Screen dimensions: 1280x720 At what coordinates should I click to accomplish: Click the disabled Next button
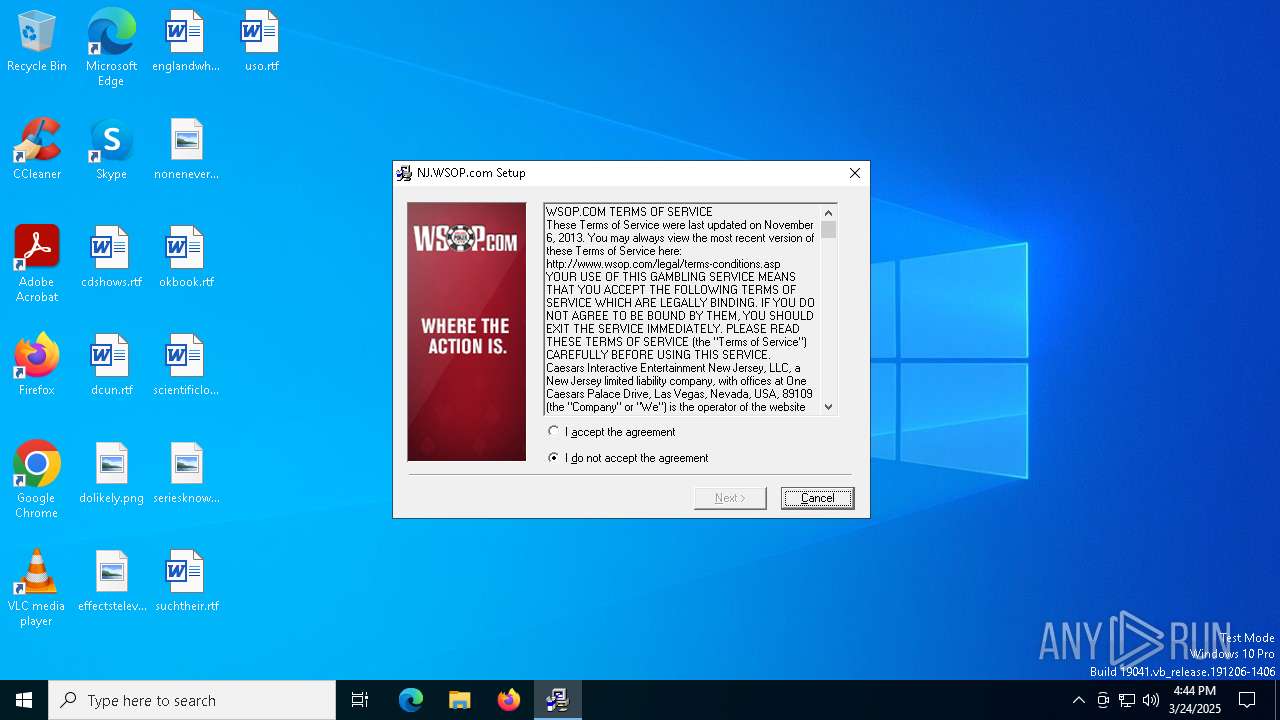click(730, 498)
